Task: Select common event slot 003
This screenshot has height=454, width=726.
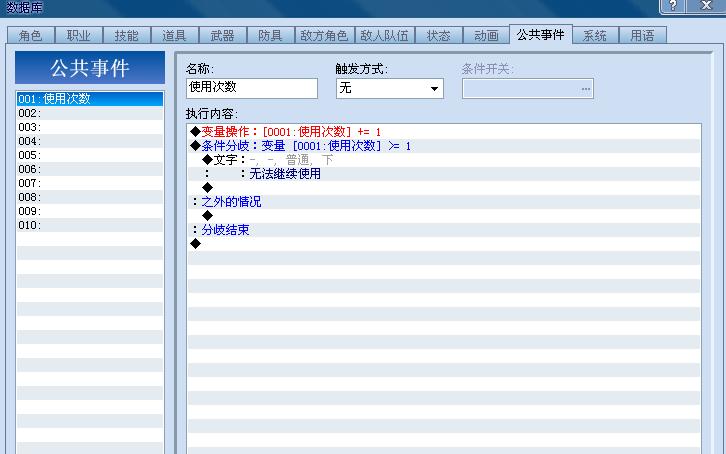Action: point(90,127)
